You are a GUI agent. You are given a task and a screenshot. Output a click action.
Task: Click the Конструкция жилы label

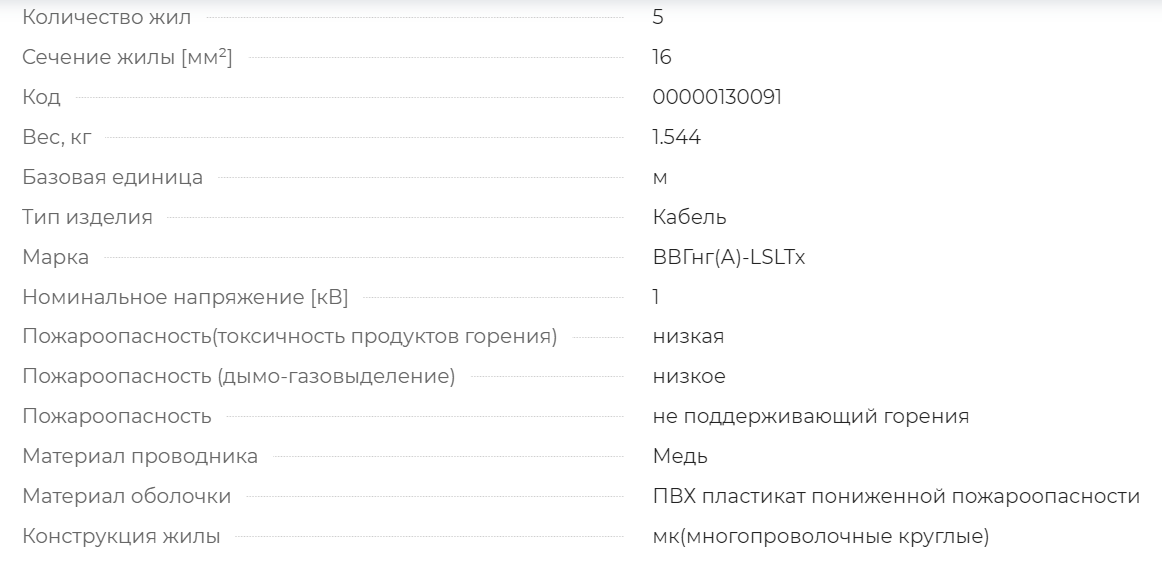tap(121, 536)
